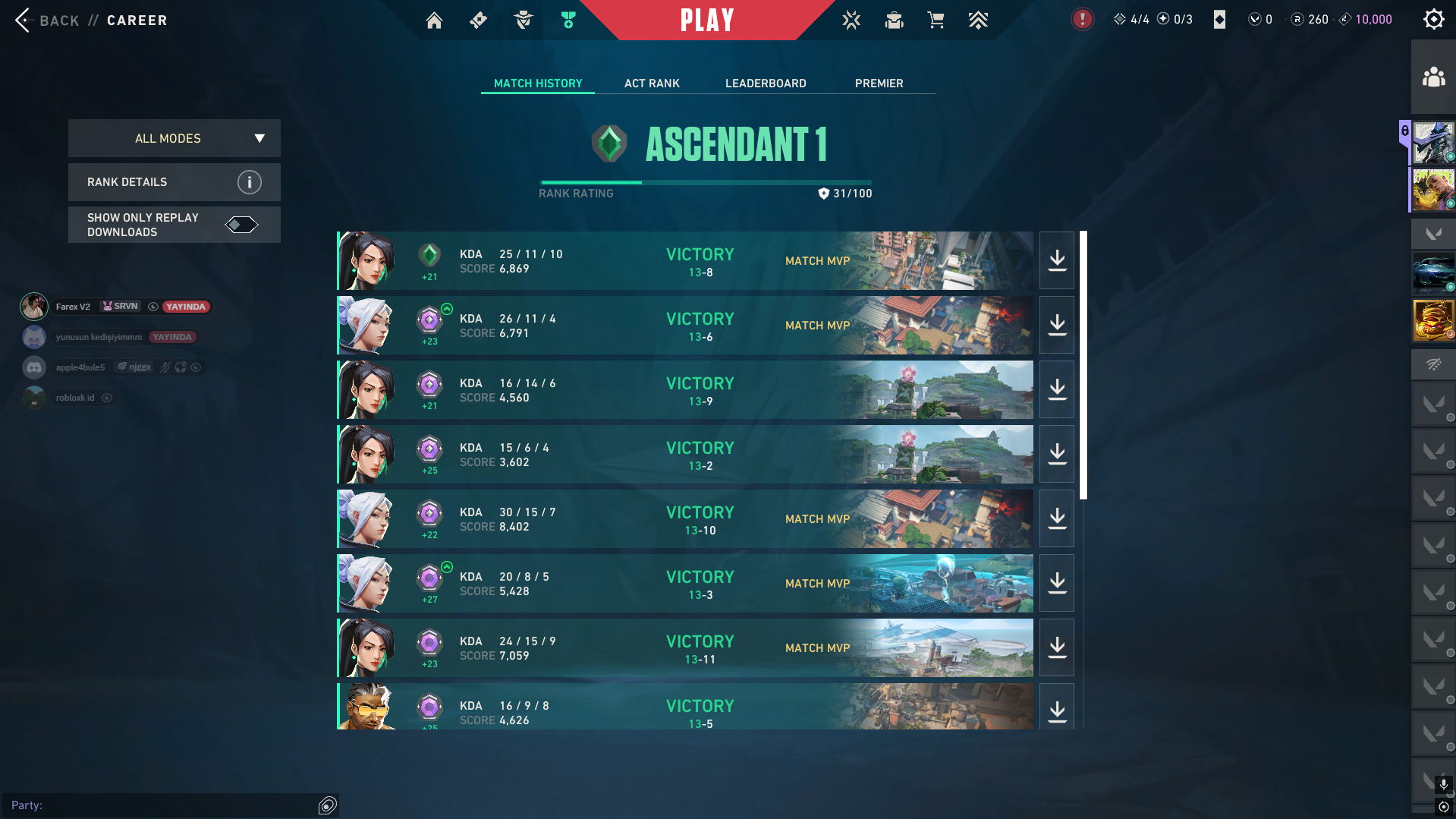Image resolution: width=1456 pixels, height=819 pixels.
Task: Open the Store cart icon
Action: click(x=936, y=20)
